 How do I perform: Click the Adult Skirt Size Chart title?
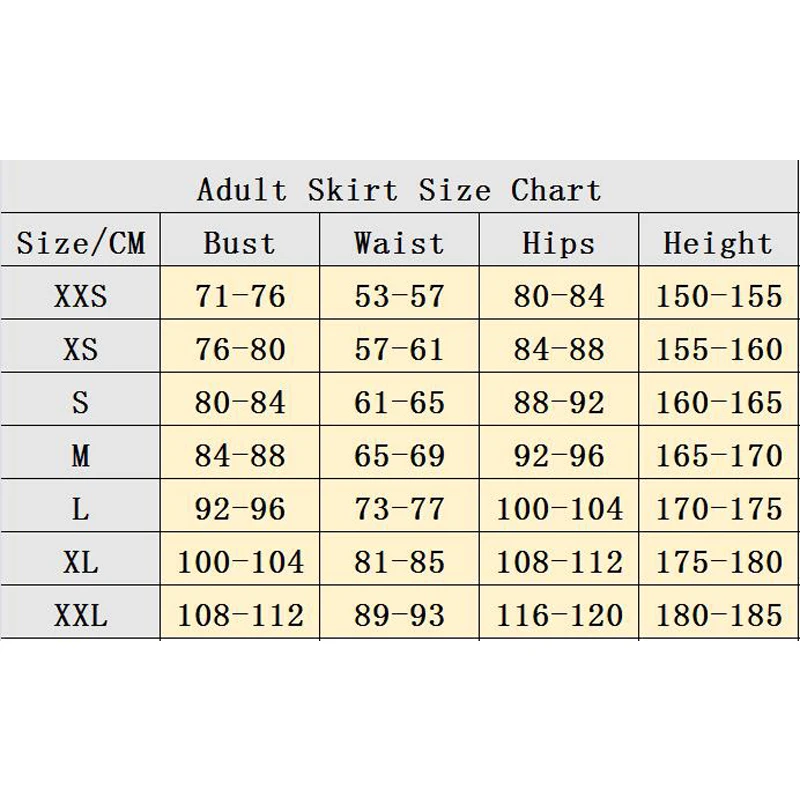pyautogui.click(x=399, y=189)
